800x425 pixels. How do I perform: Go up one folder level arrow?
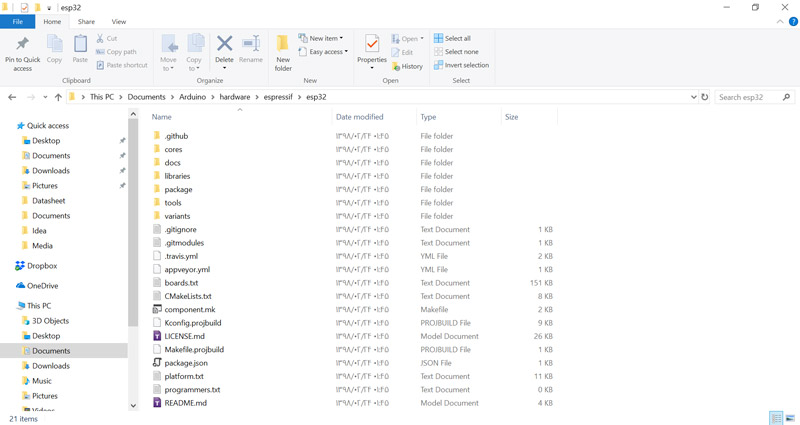tap(58, 97)
